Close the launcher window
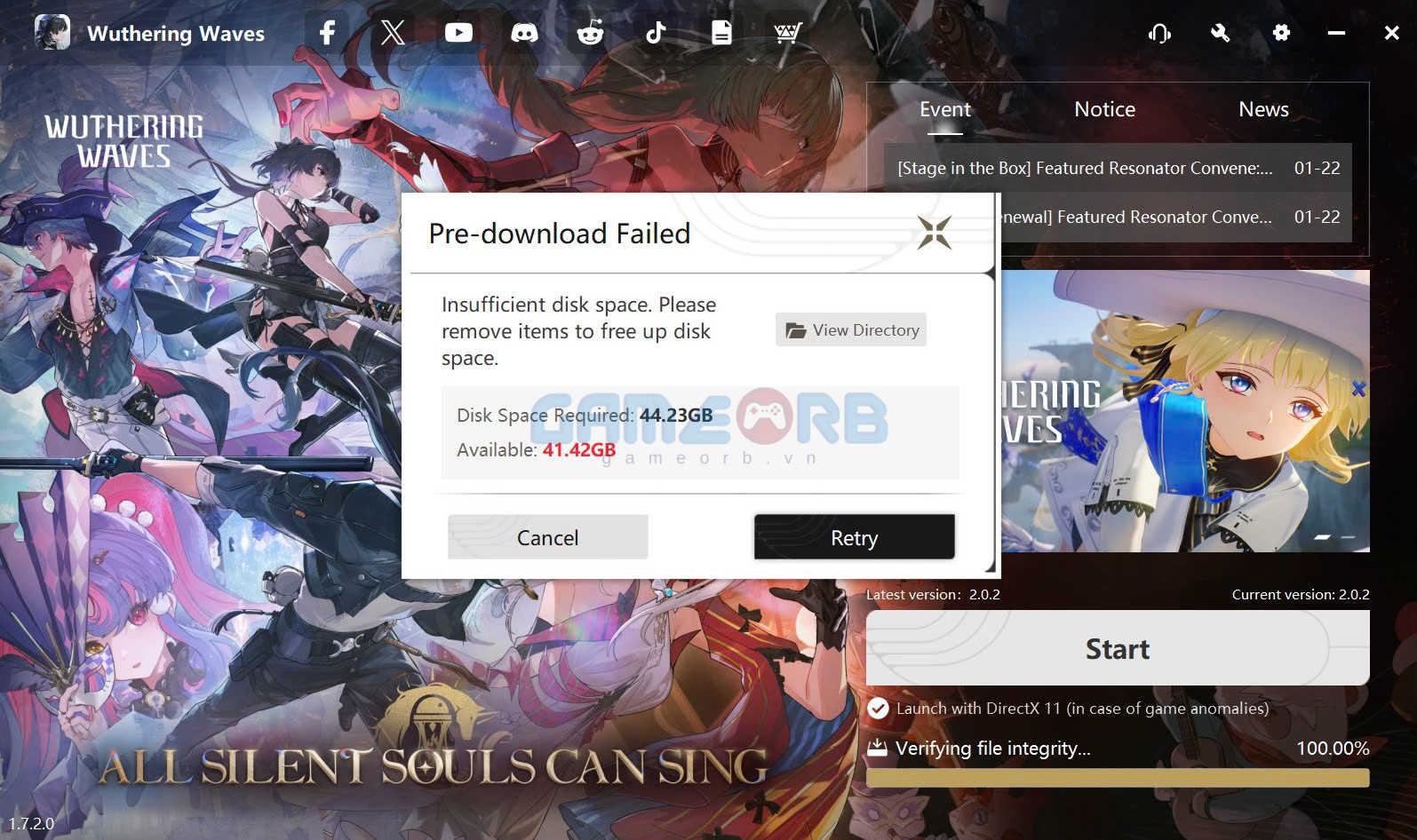The height and width of the screenshot is (840, 1417). click(x=1392, y=33)
